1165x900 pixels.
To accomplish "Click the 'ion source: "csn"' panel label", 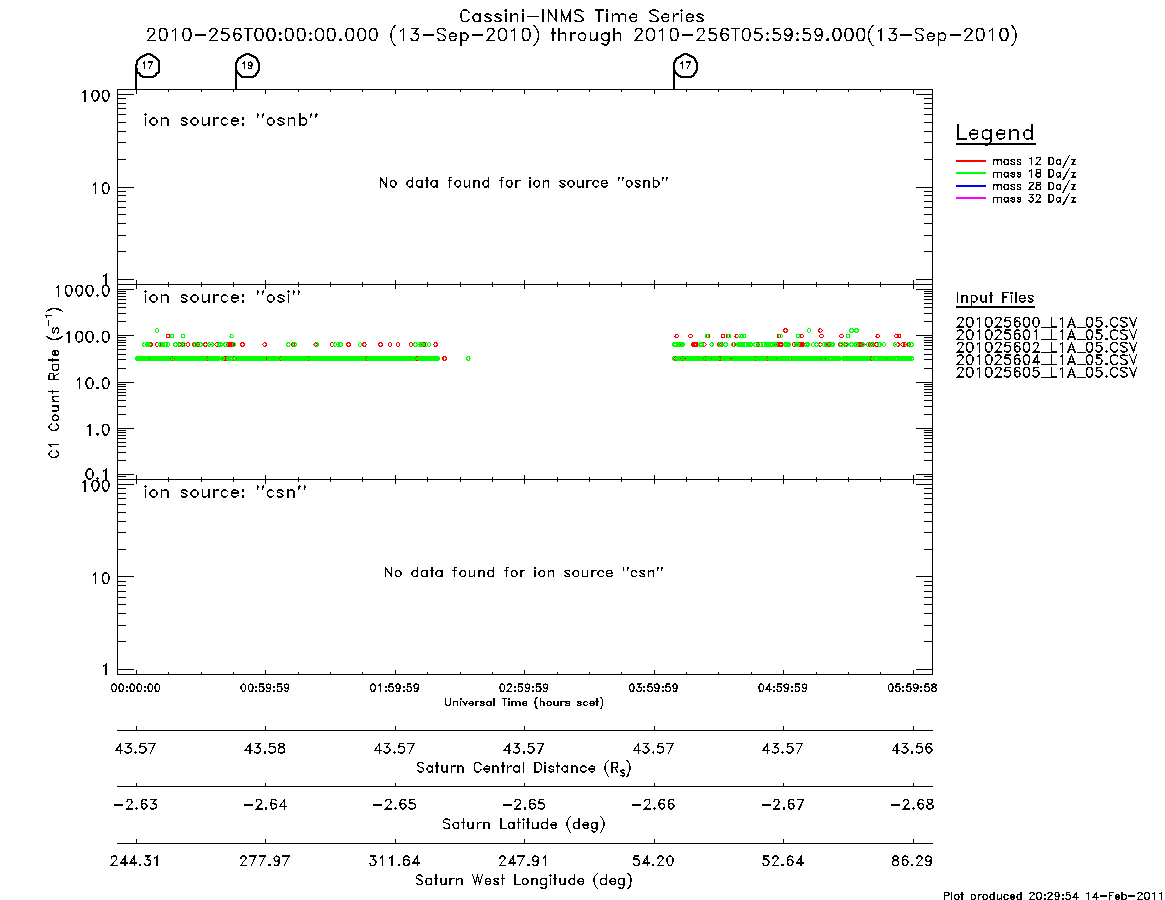I will coord(225,492).
